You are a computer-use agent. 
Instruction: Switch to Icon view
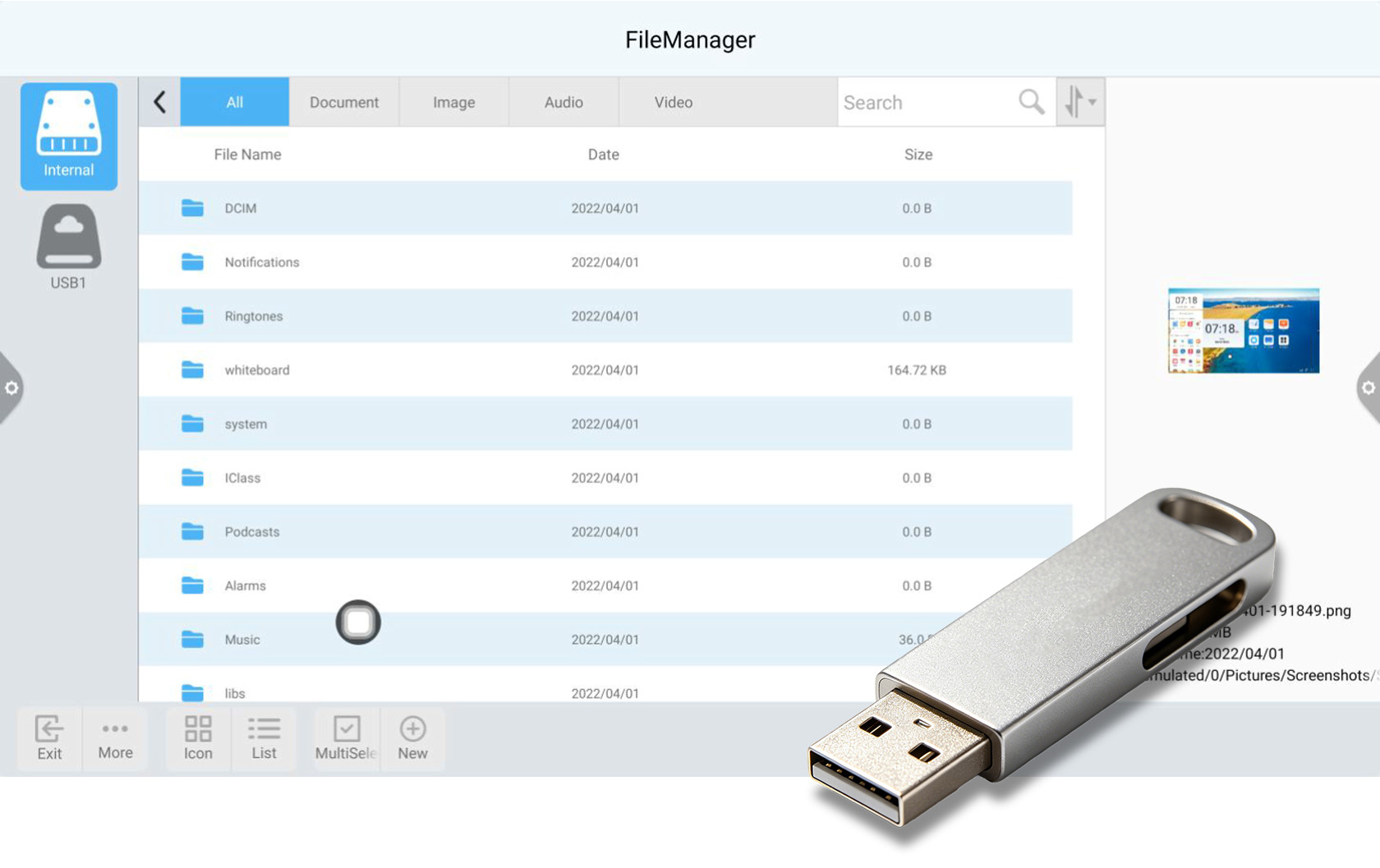[198, 738]
